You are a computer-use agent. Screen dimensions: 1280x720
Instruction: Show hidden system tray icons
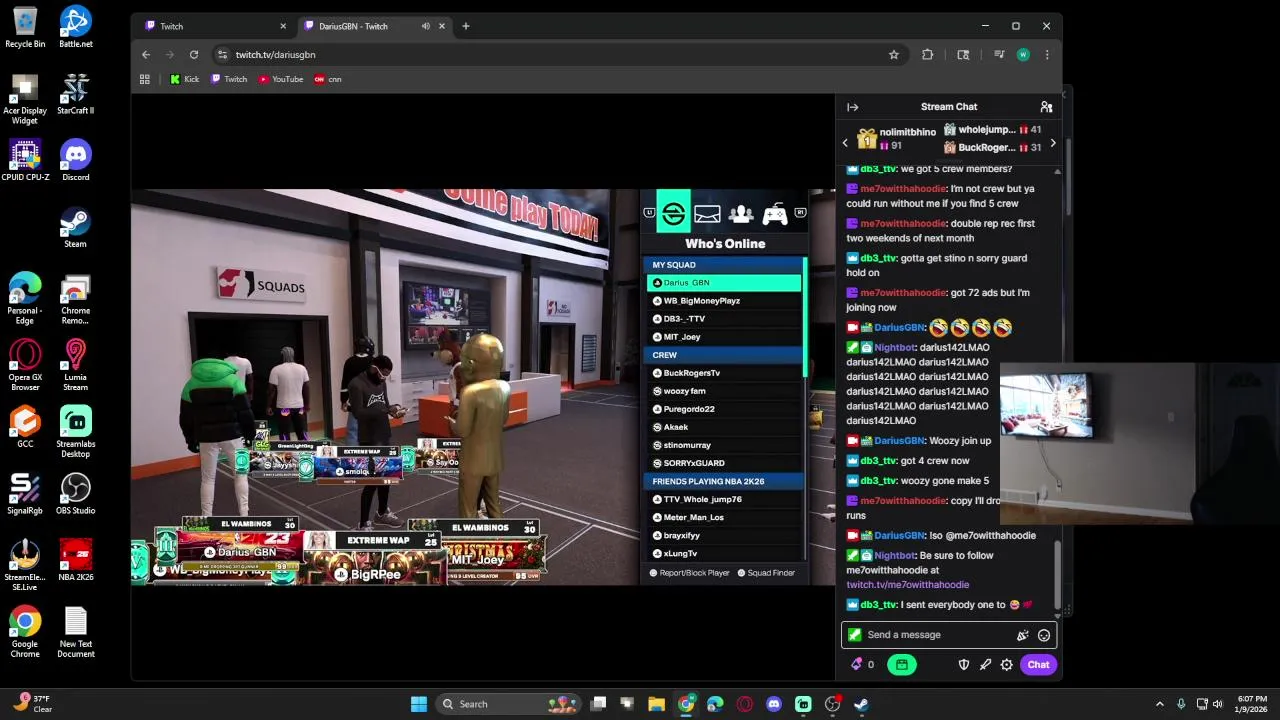1160,704
